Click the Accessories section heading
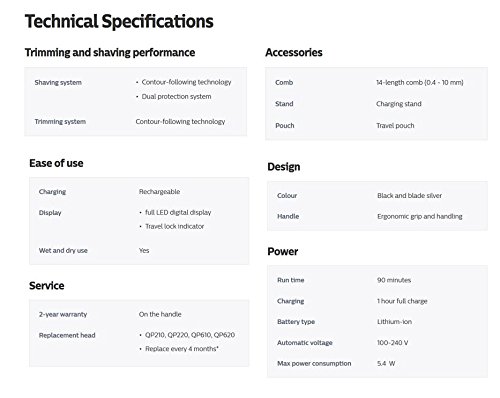This screenshot has width=500, height=398. [x=294, y=52]
